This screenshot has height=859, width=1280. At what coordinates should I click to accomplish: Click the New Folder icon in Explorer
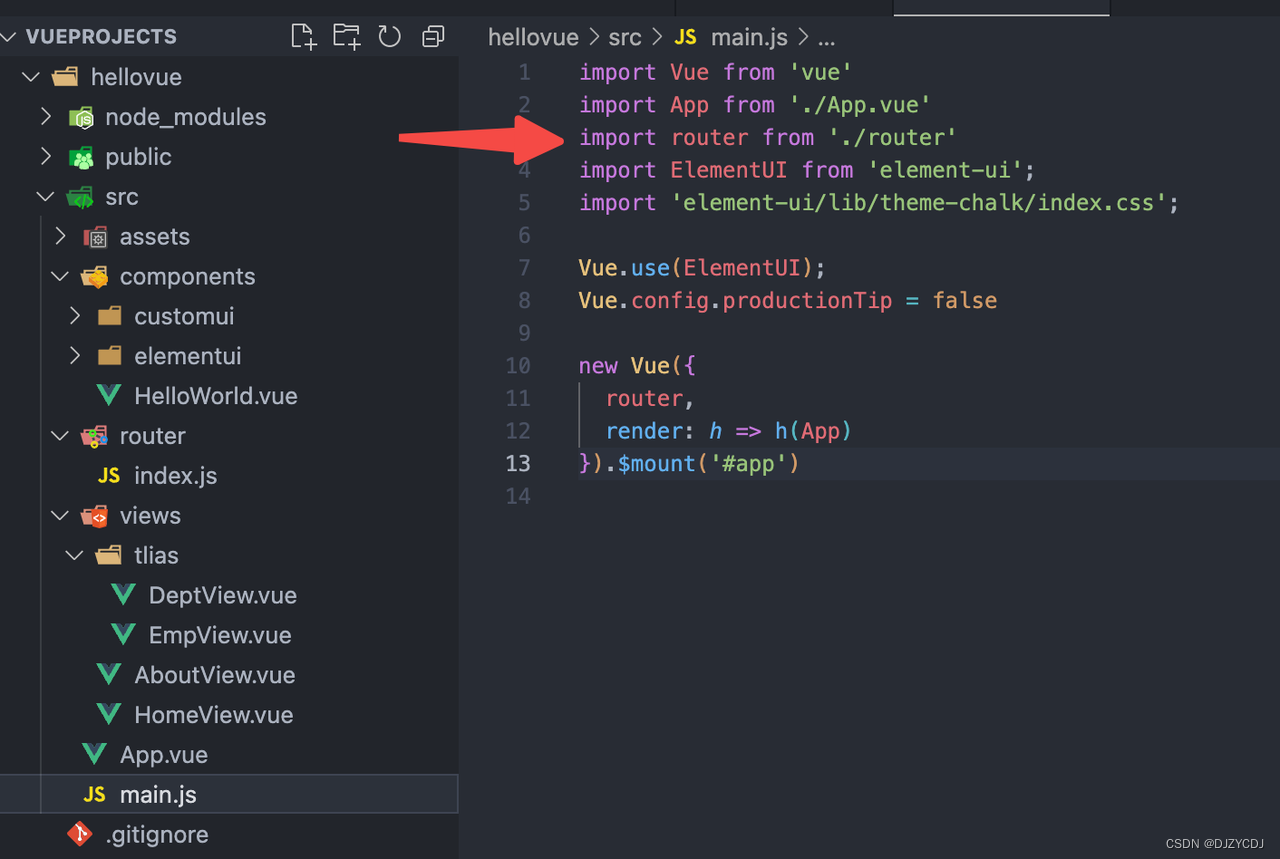346,35
